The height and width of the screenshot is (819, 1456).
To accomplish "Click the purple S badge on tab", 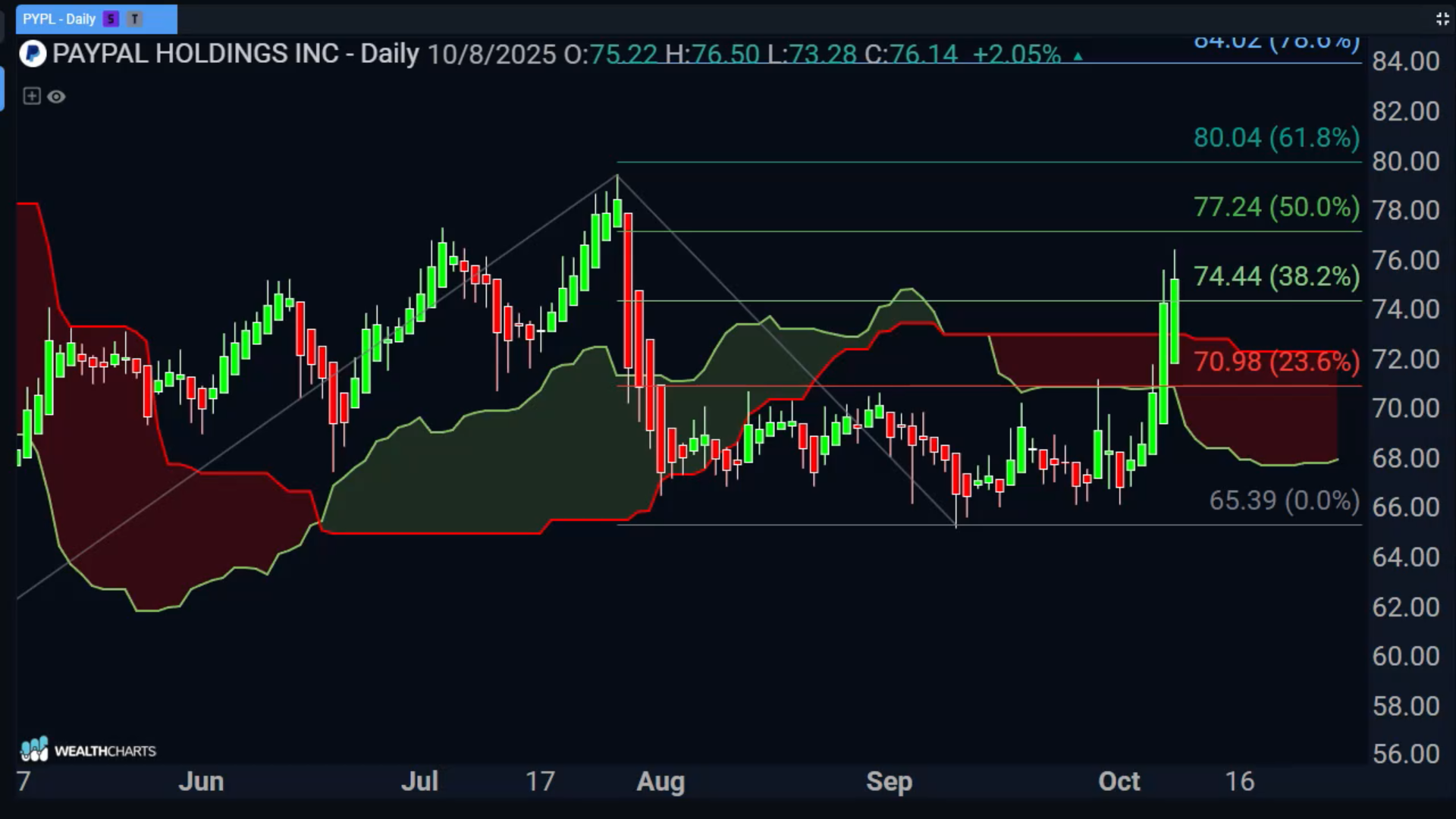I will 111,19.
